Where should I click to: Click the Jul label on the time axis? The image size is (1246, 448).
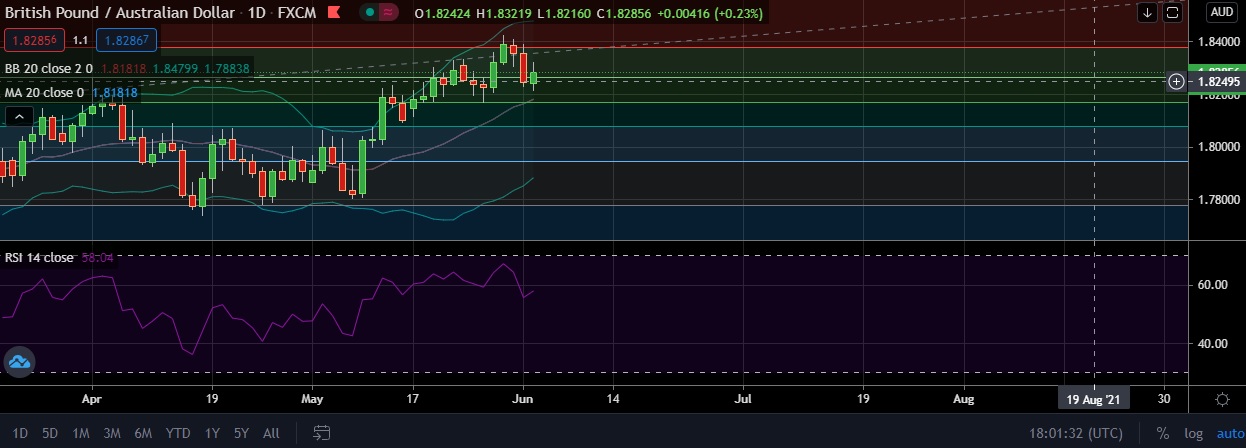coord(743,398)
